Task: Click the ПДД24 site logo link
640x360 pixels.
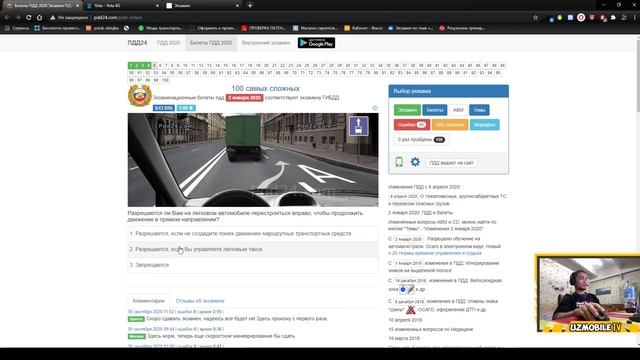Action: tap(137, 43)
